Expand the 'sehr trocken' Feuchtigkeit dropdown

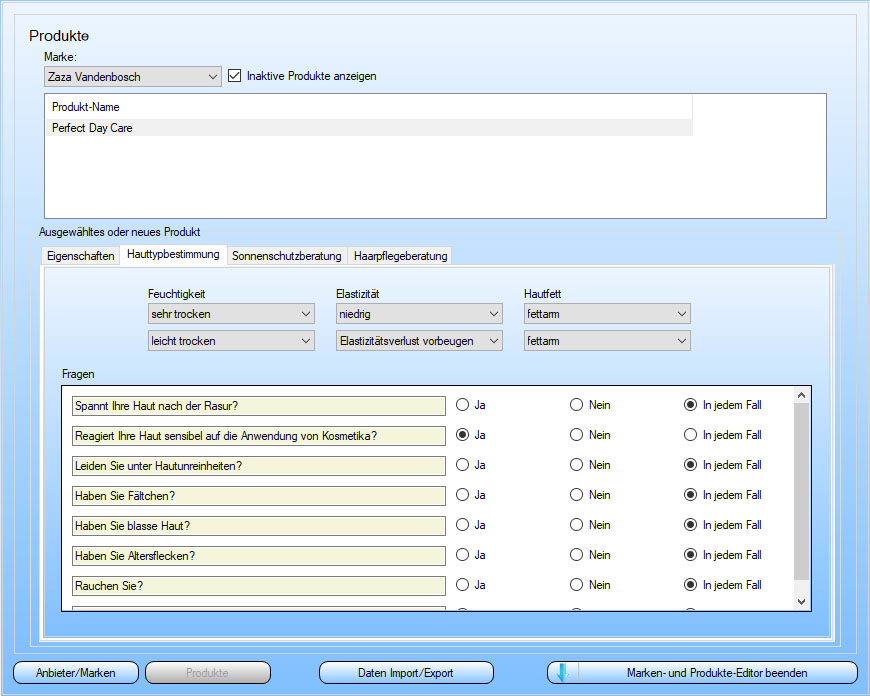pyautogui.click(x=231, y=314)
